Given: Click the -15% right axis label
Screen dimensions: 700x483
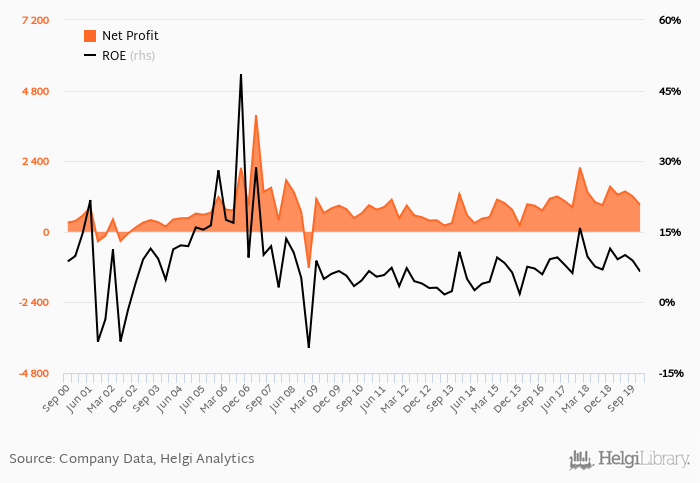Looking at the screenshot, I should tap(671, 374).
